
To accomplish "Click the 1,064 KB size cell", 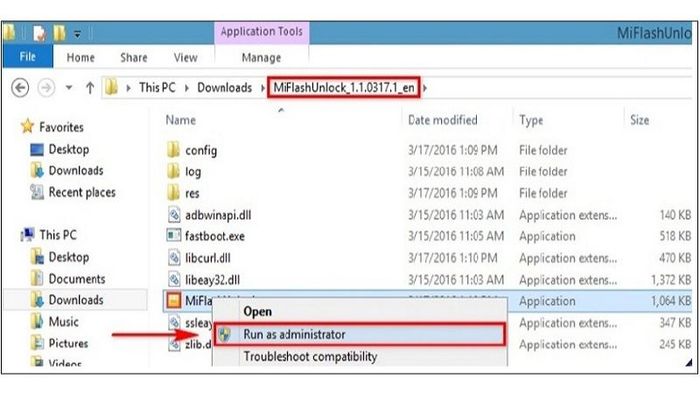I will coord(671,301).
